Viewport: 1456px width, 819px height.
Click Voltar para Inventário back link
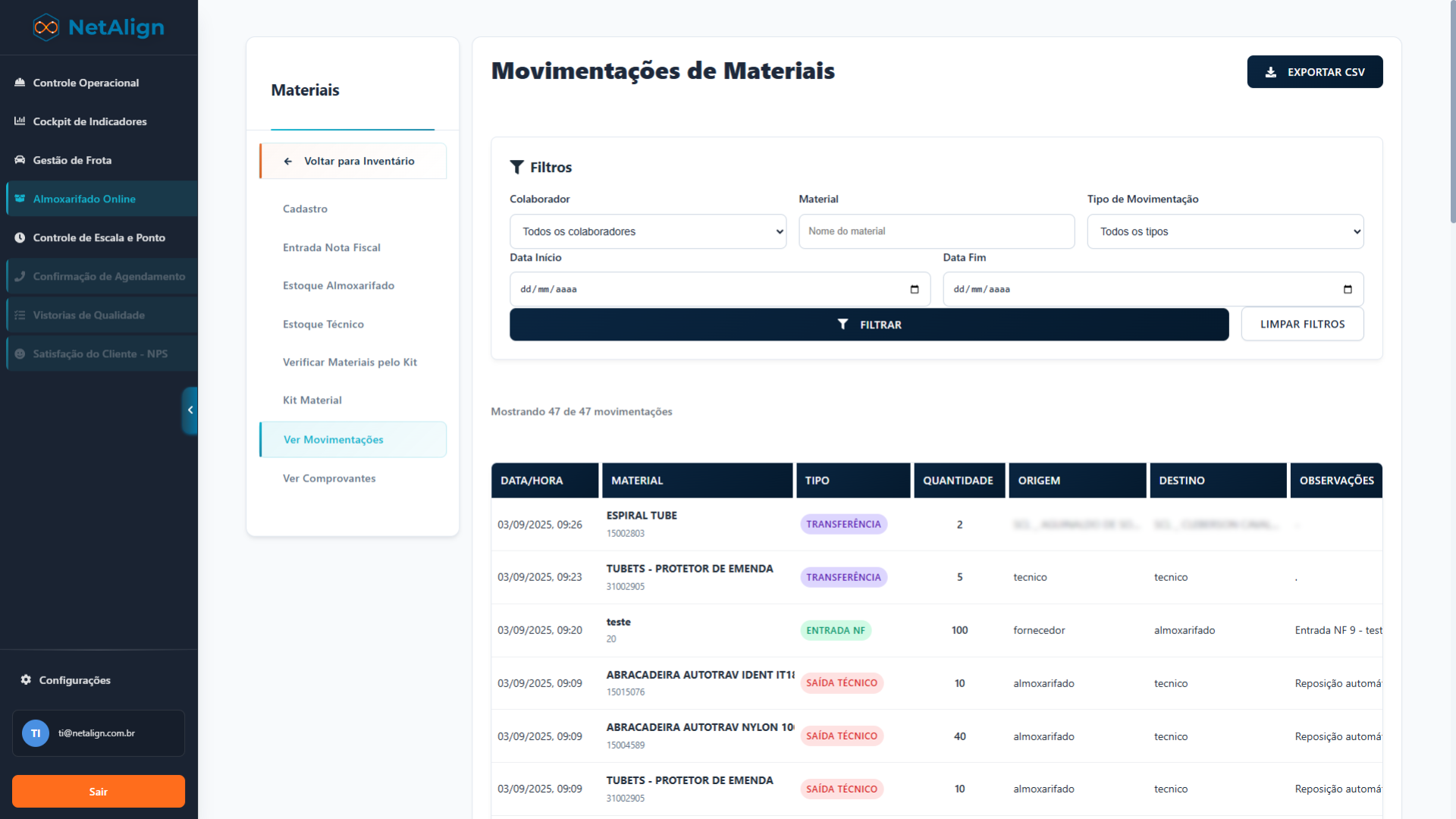tap(353, 161)
